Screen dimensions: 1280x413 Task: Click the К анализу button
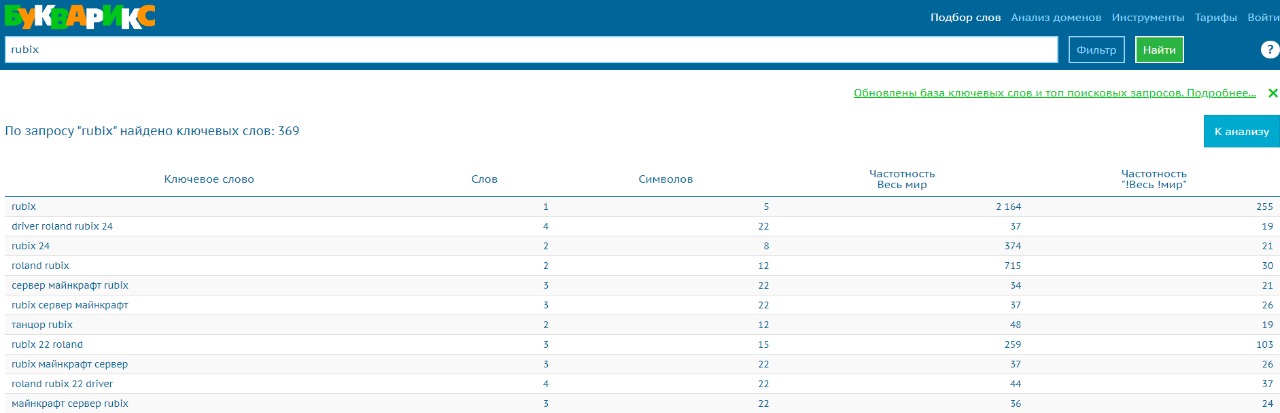click(x=1241, y=131)
